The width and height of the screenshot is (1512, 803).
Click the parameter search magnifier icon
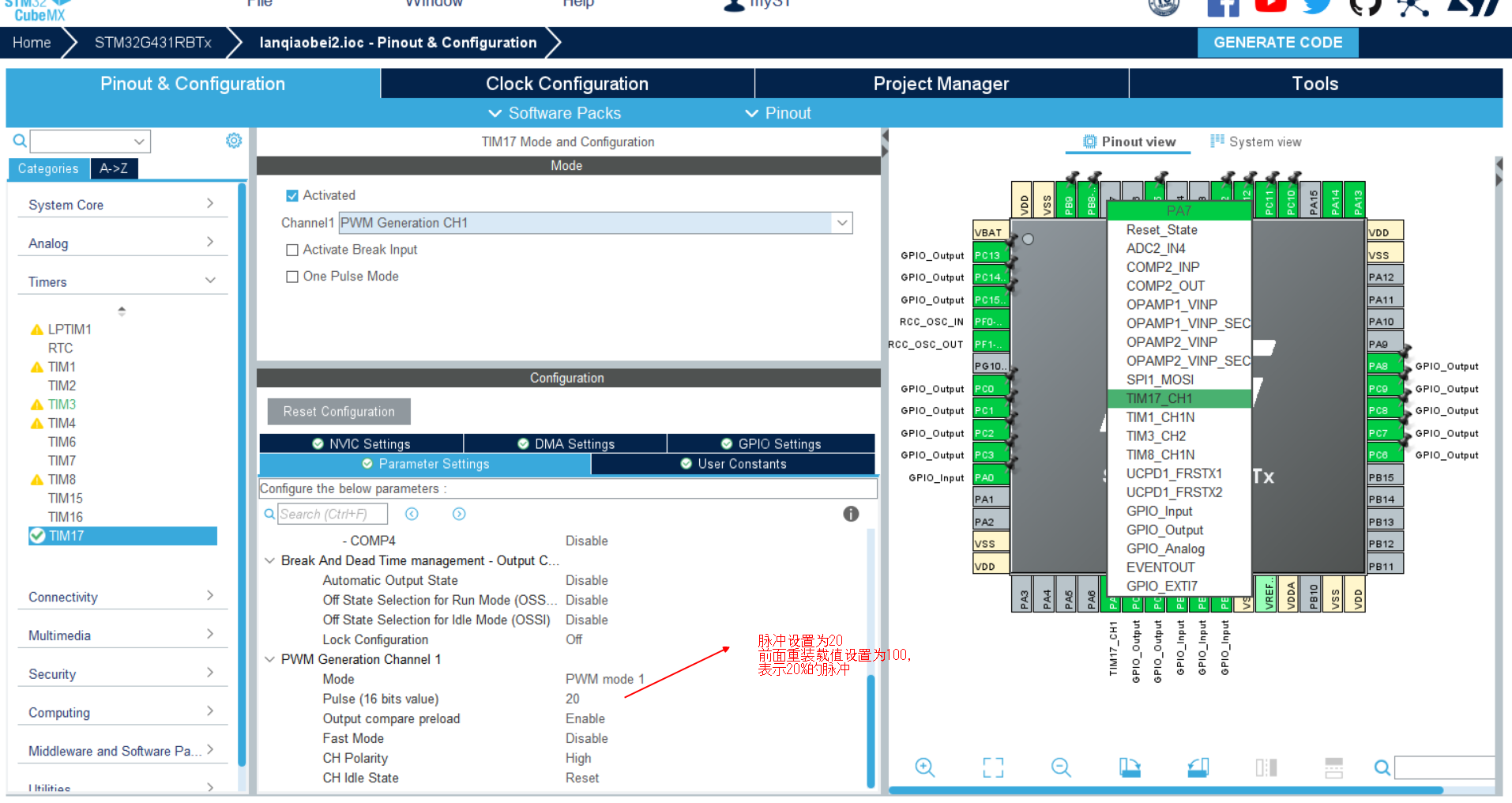(x=270, y=514)
